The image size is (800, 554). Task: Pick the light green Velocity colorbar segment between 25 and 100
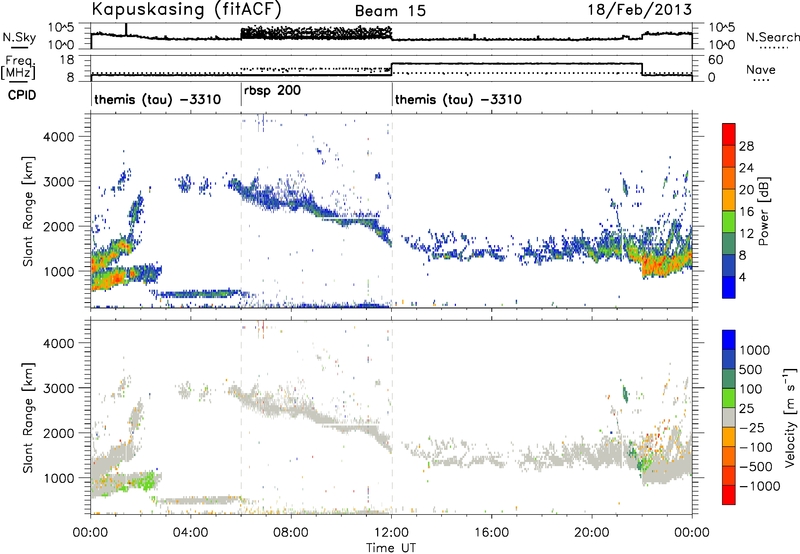[x=729, y=398]
